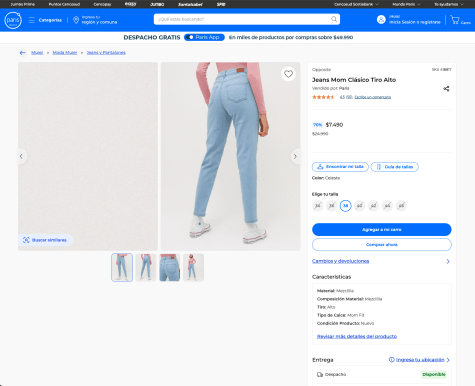
Task: Select size 44
Action: [x=387, y=206]
